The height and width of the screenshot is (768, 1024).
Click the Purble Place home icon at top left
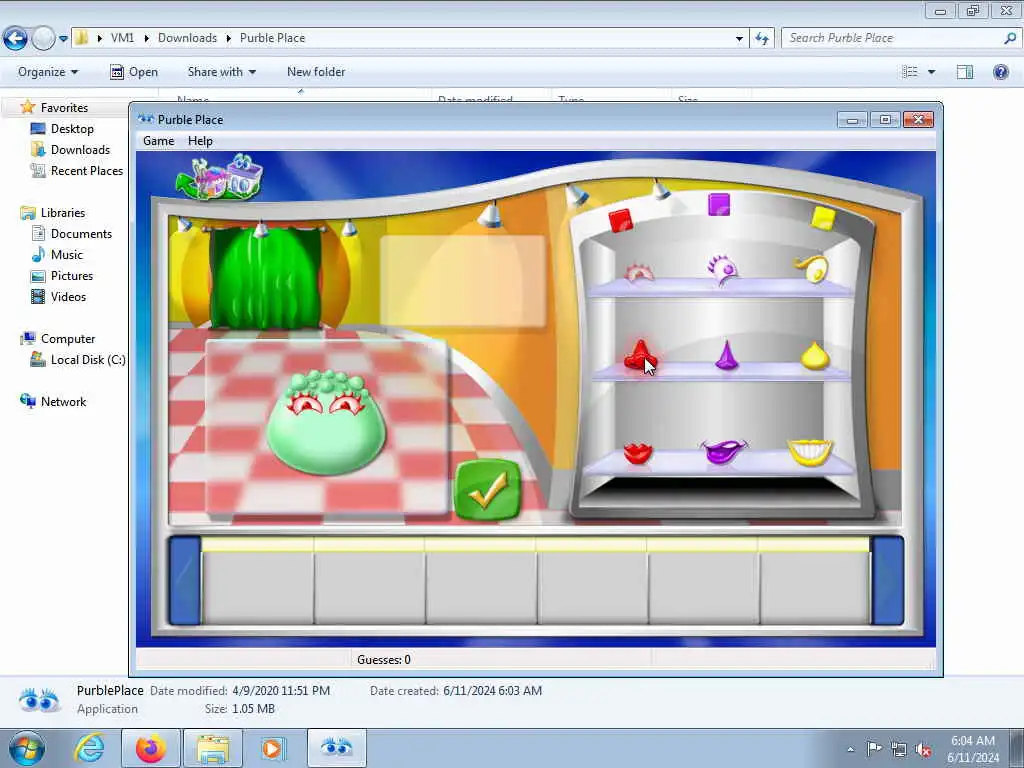(219, 176)
